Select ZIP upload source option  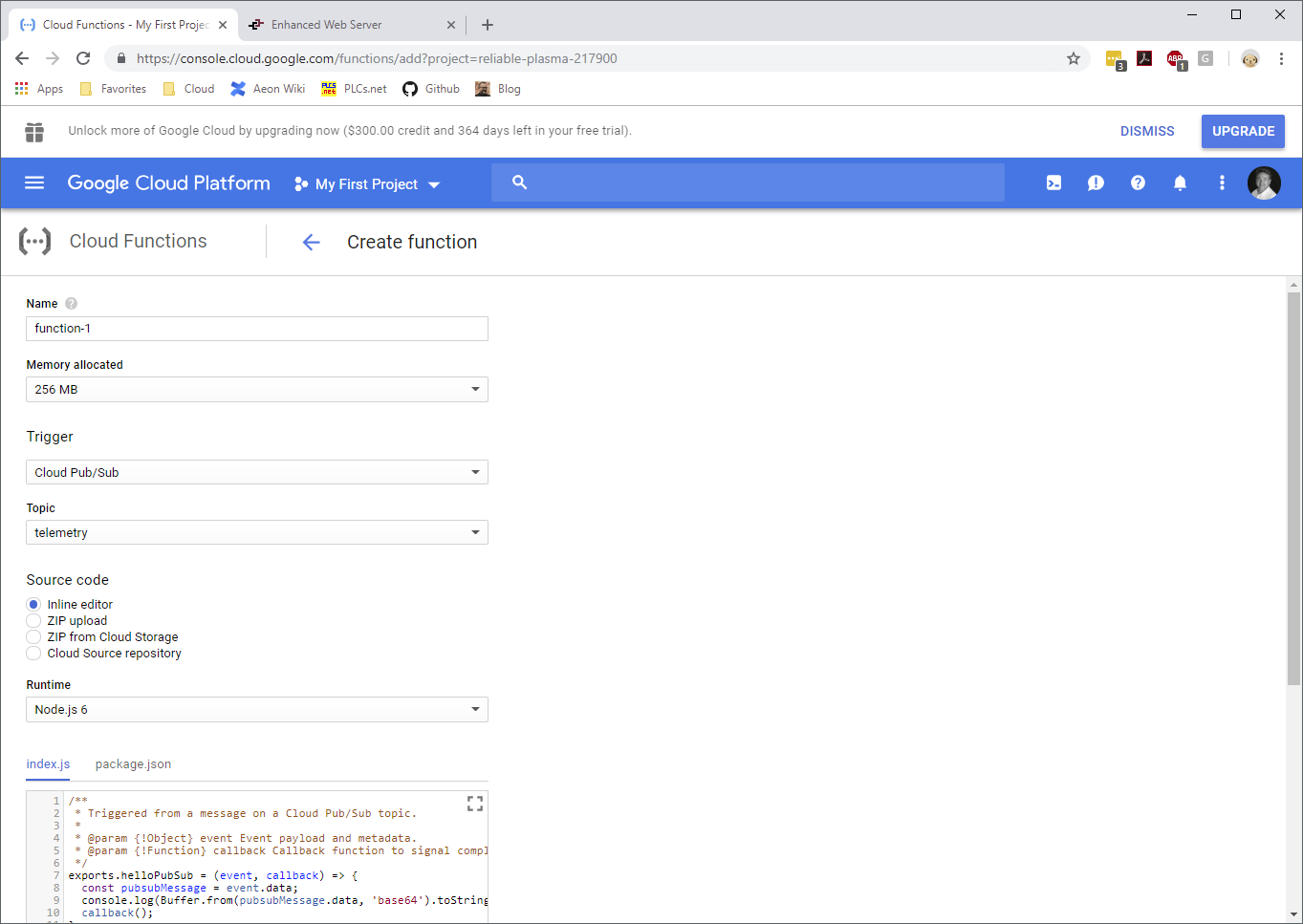(33, 620)
